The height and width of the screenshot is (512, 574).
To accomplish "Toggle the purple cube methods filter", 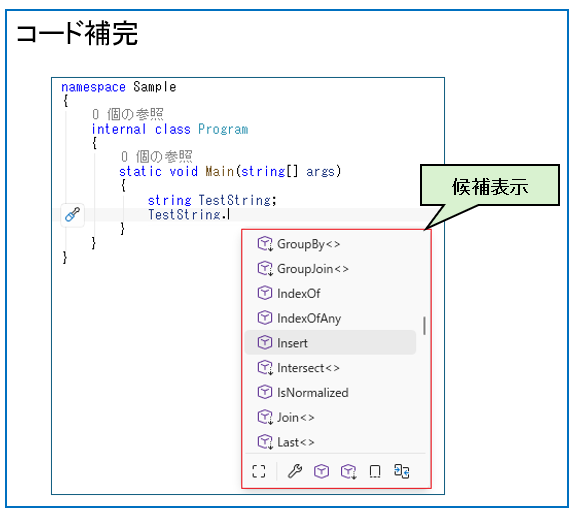I will (321, 471).
